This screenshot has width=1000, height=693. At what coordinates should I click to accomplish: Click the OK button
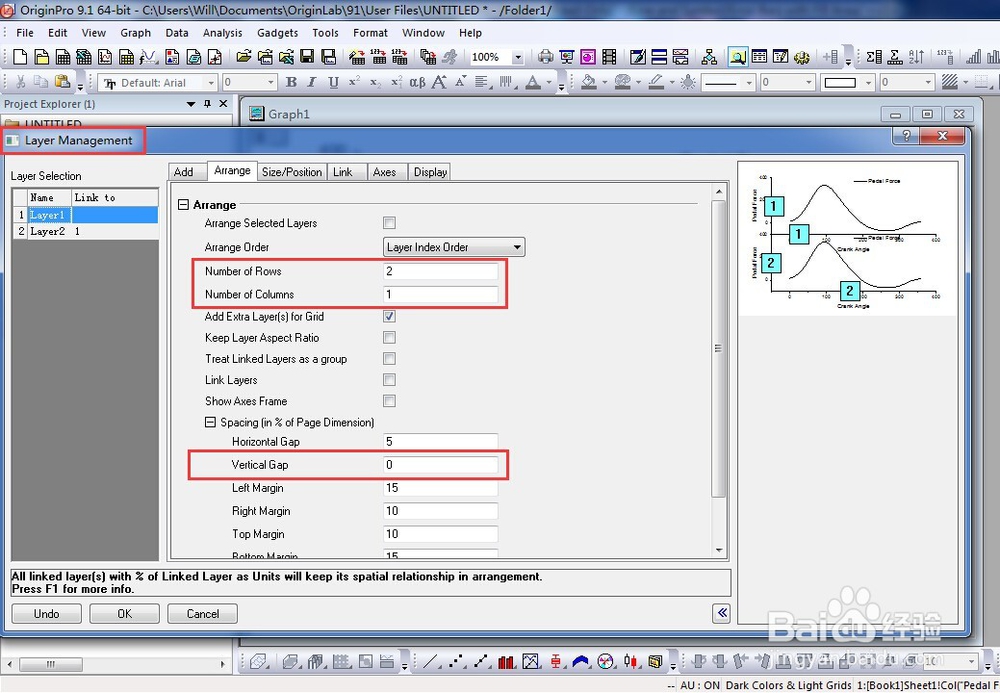[x=124, y=613]
